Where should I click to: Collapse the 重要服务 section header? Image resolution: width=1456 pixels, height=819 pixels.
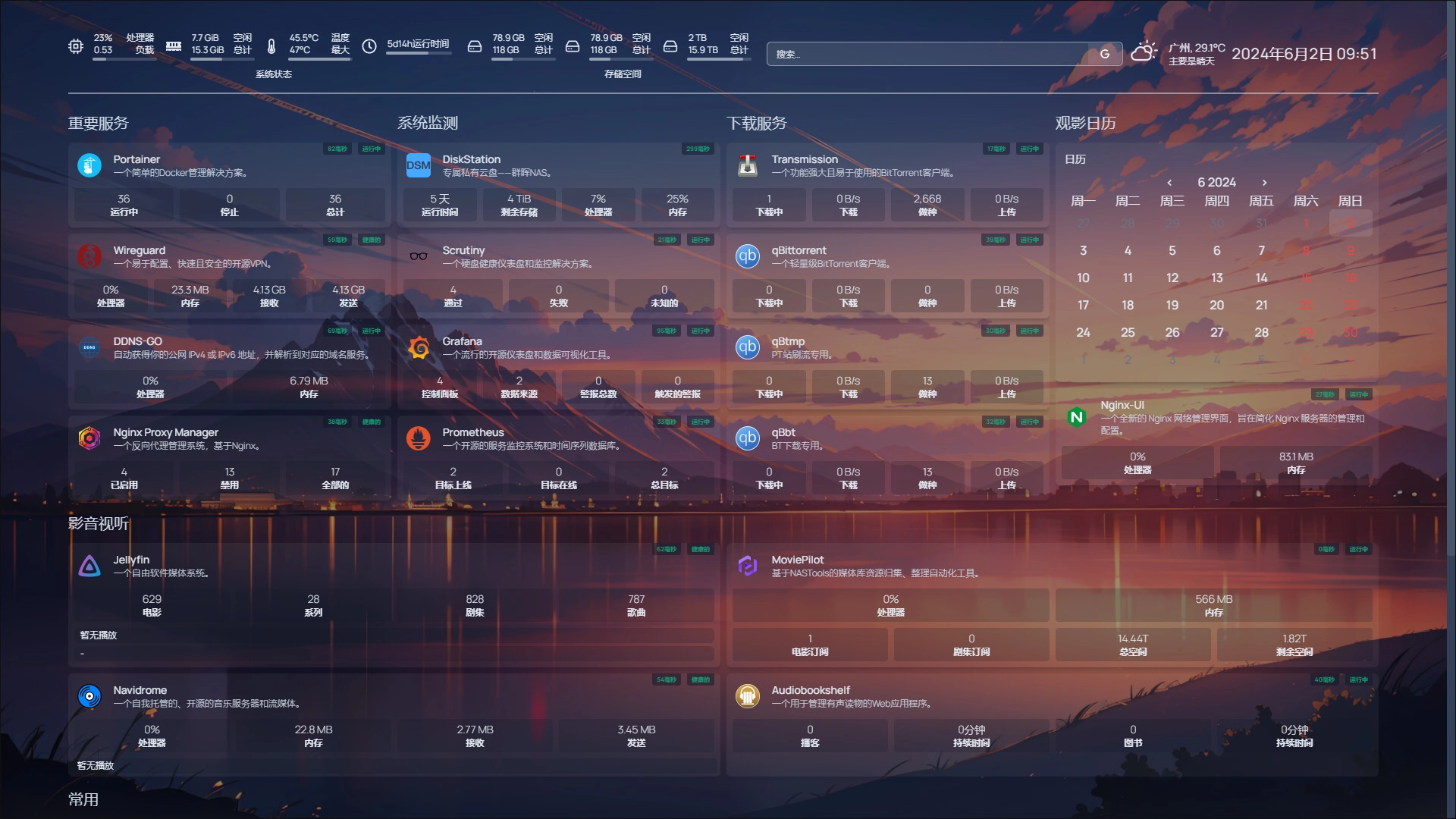[x=99, y=123]
